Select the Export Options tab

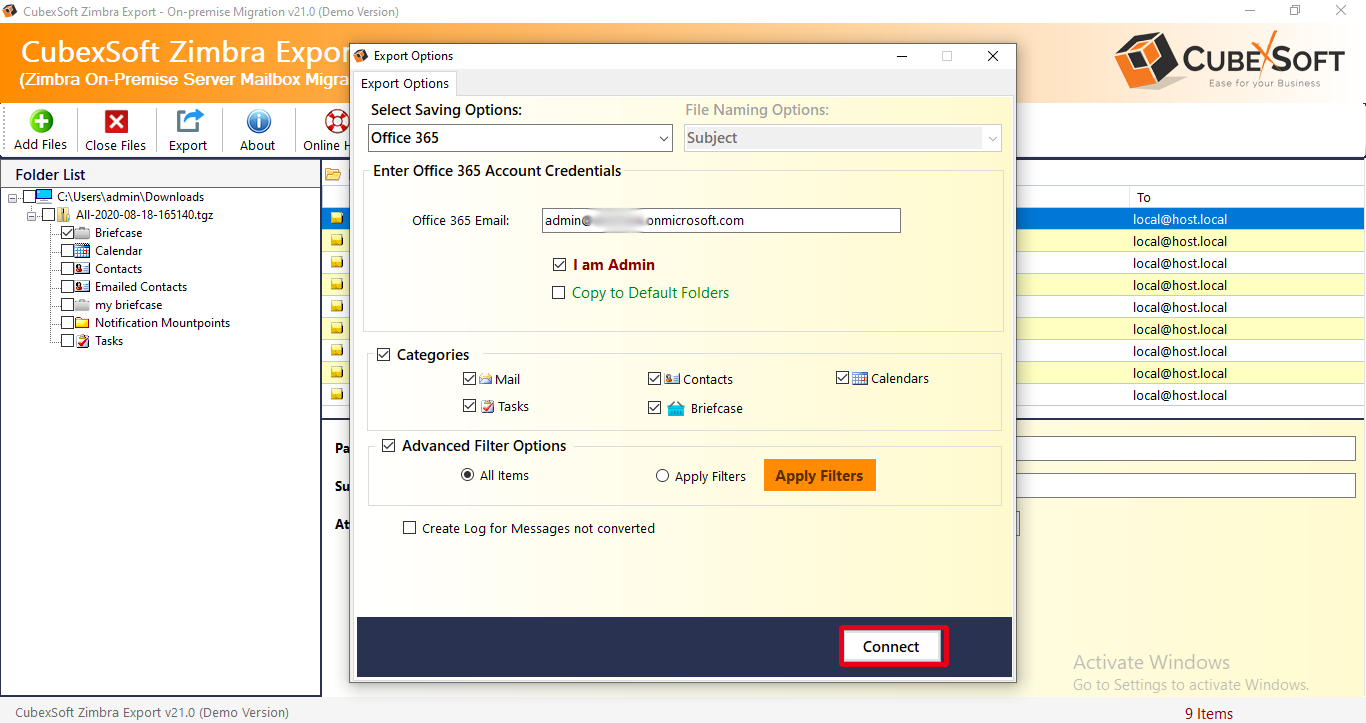point(406,84)
